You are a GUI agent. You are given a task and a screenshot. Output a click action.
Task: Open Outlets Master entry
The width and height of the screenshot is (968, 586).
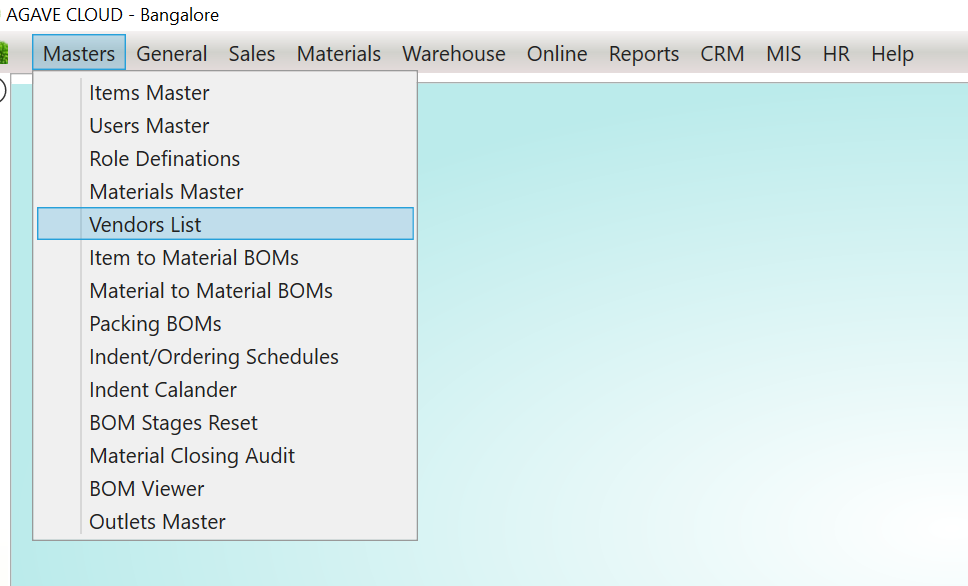(x=157, y=522)
